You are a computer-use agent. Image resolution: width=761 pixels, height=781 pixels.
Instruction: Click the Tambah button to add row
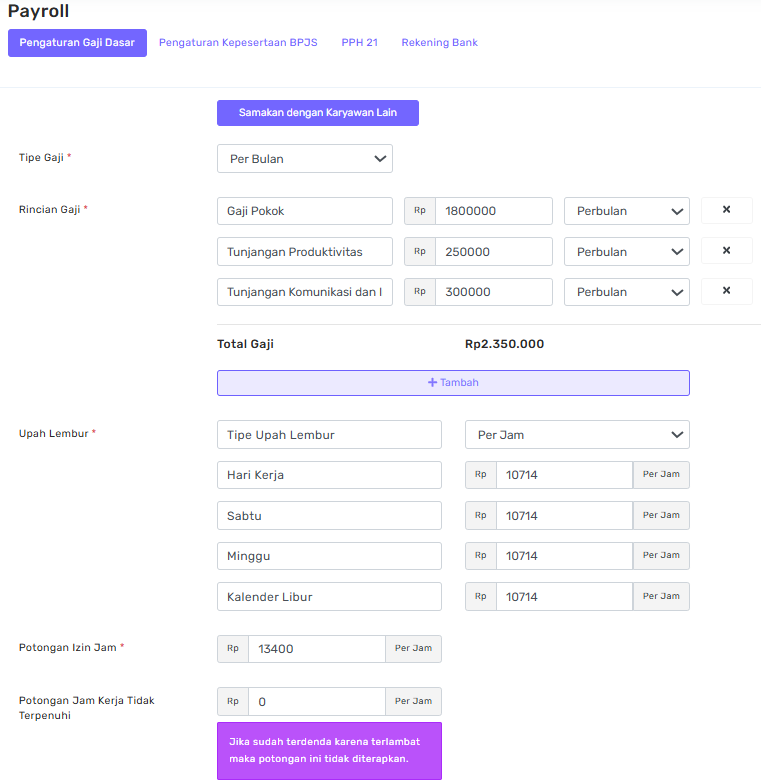tap(453, 383)
